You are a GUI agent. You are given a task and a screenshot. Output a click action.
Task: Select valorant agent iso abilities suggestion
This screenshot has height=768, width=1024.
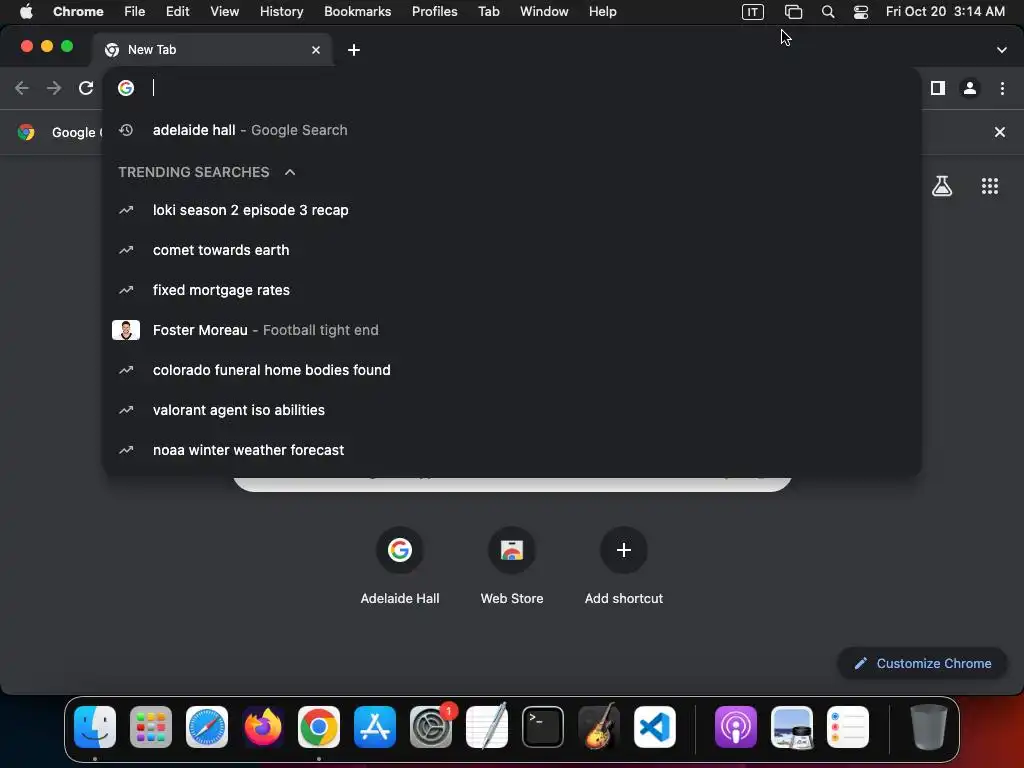[511, 409]
